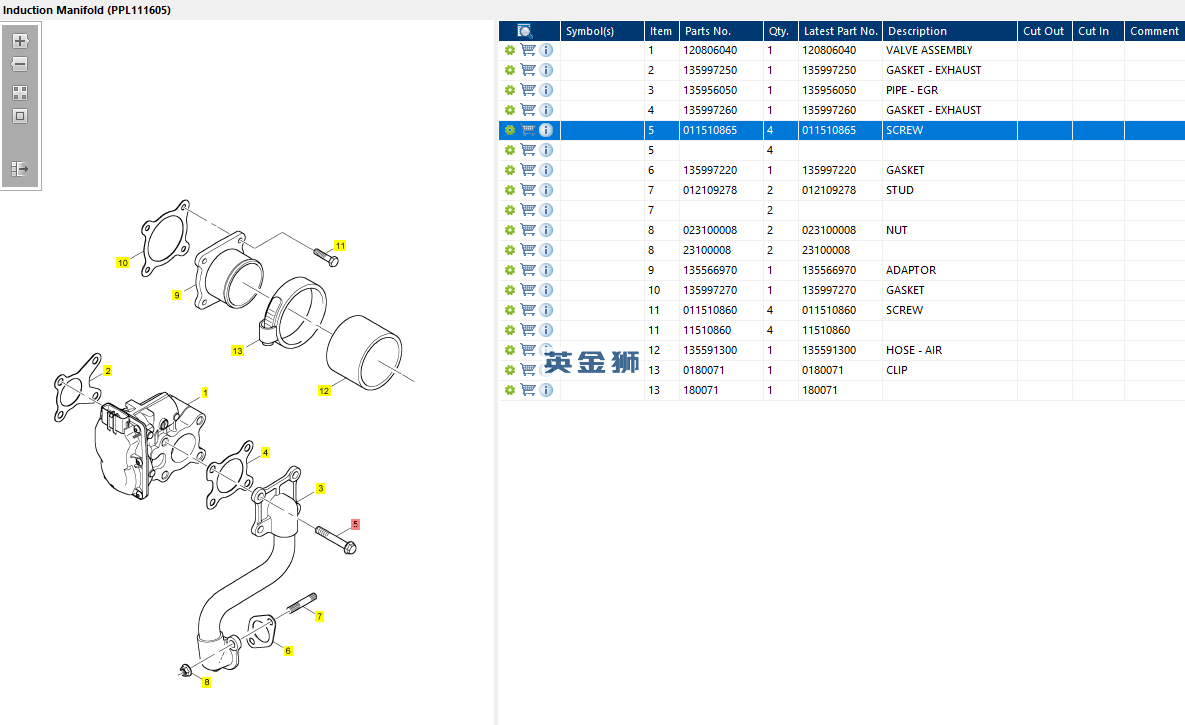This screenshot has width=1185, height=725.
Task: Select the PIPE - EGR description
Action: 912,90
